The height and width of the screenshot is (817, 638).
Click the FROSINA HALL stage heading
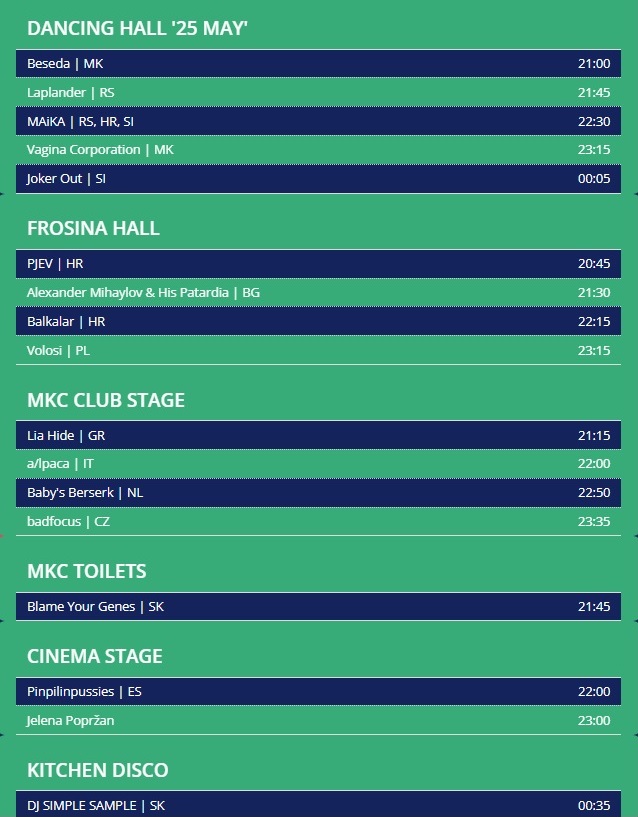93,228
